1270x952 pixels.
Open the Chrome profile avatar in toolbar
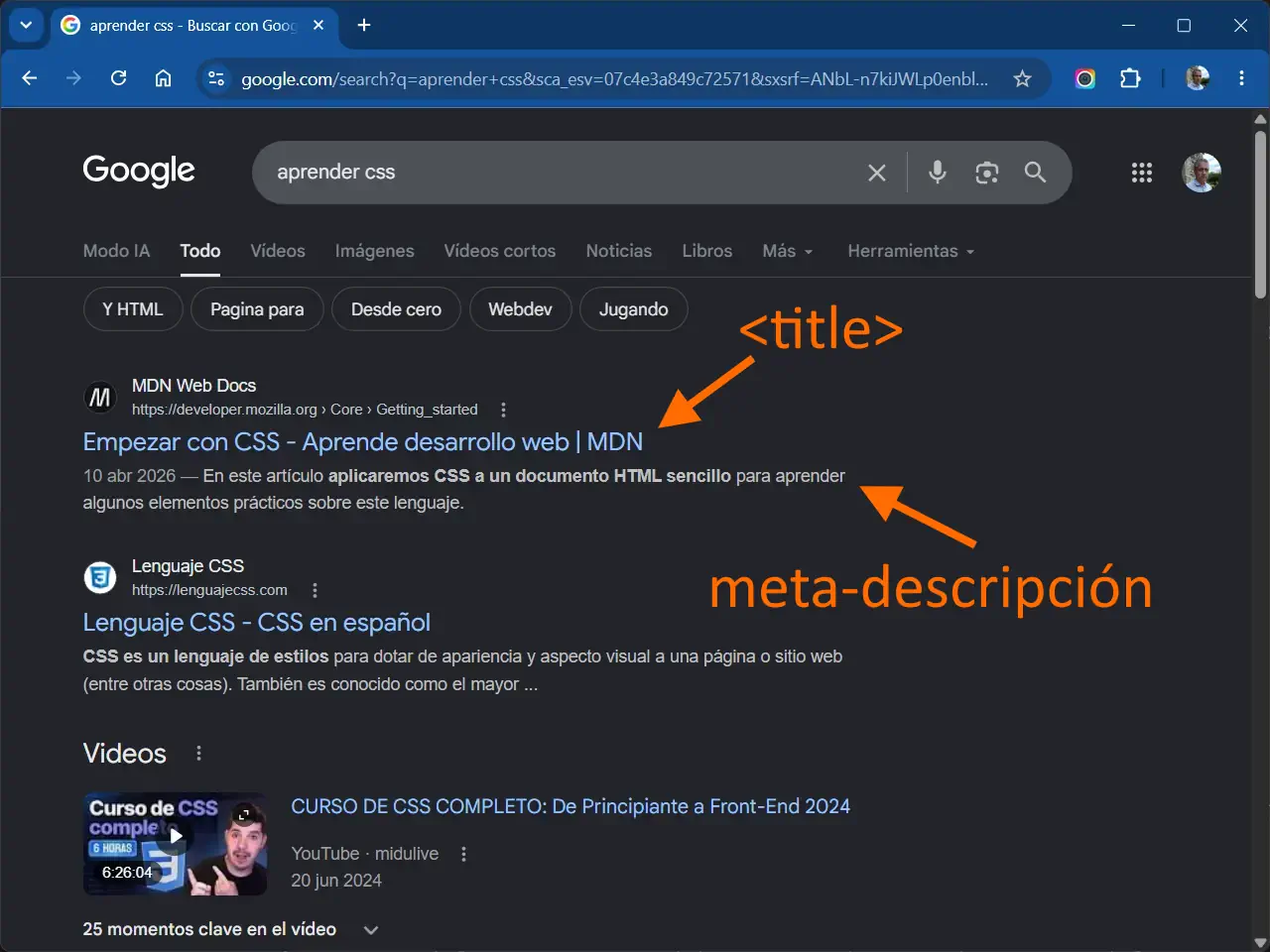coord(1198,78)
